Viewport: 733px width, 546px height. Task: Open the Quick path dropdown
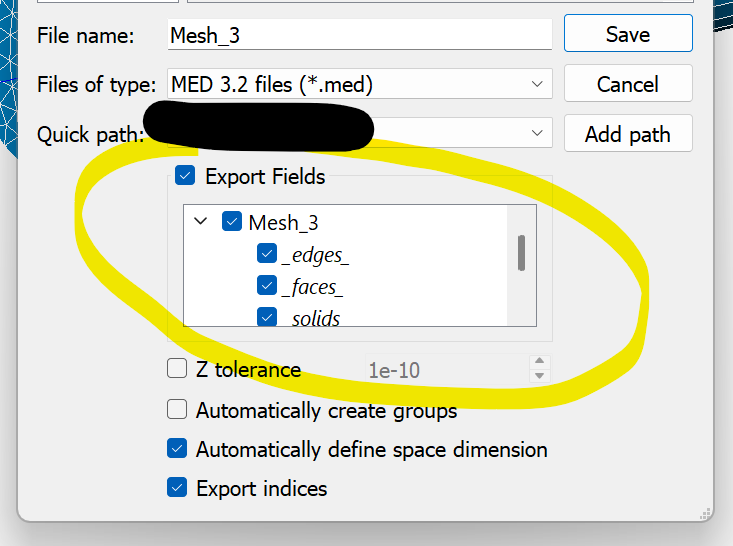coord(537,133)
